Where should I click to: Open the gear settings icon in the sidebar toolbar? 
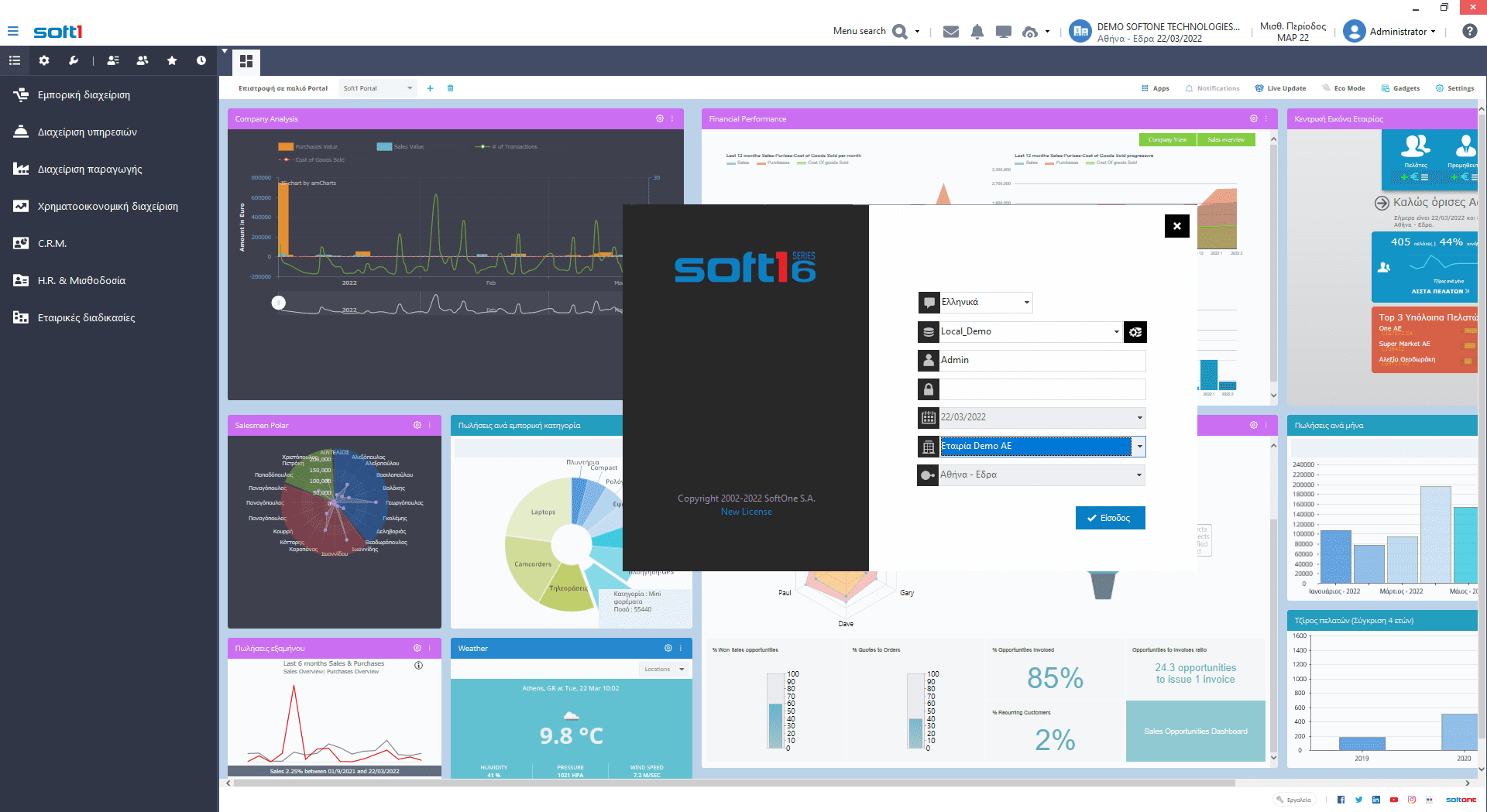(x=44, y=60)
